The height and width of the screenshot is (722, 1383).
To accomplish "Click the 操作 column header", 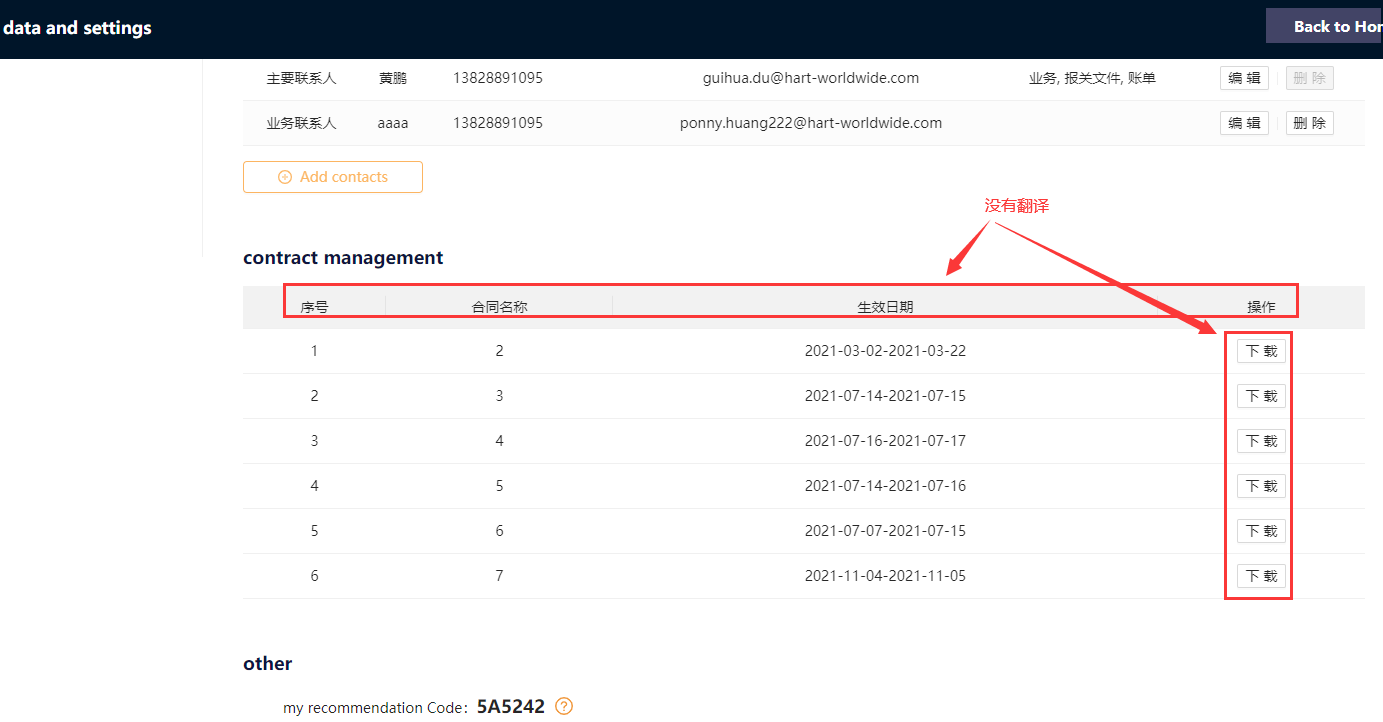I will coord(1261,307).
